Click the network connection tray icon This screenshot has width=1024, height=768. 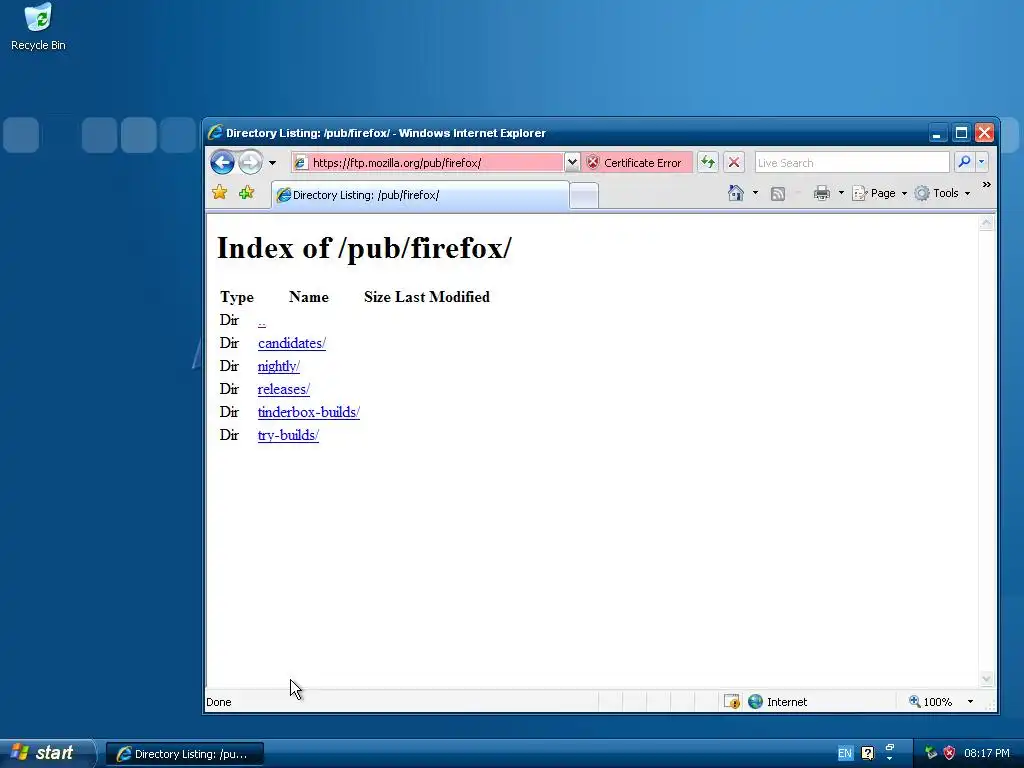pyautogui.click(x=931, y=753)
